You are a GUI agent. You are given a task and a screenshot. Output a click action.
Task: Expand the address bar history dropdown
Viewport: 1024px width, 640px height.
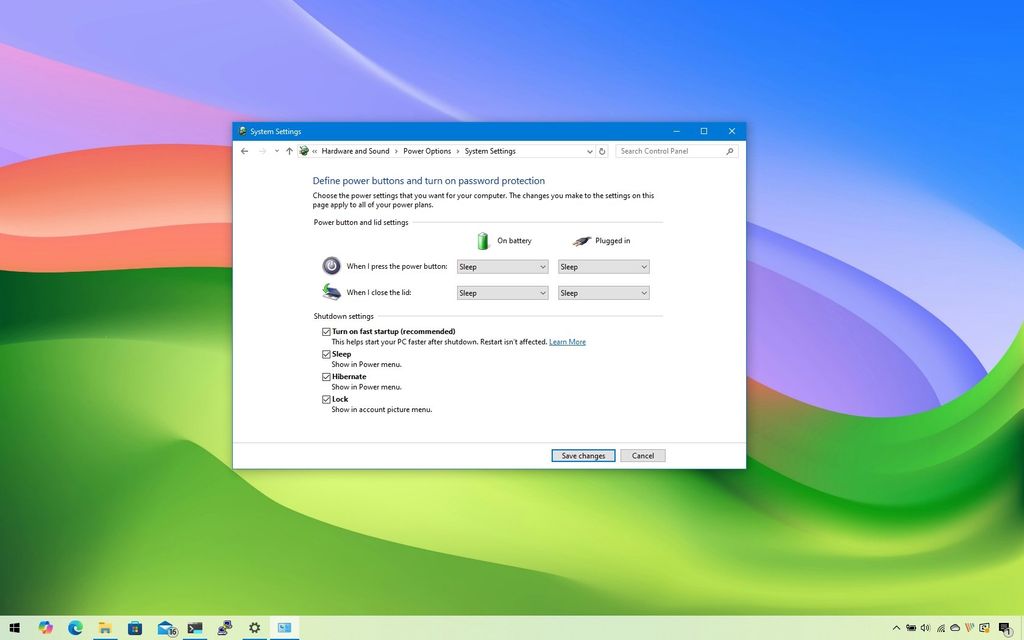pyautogui.click(x=589, y=151)
